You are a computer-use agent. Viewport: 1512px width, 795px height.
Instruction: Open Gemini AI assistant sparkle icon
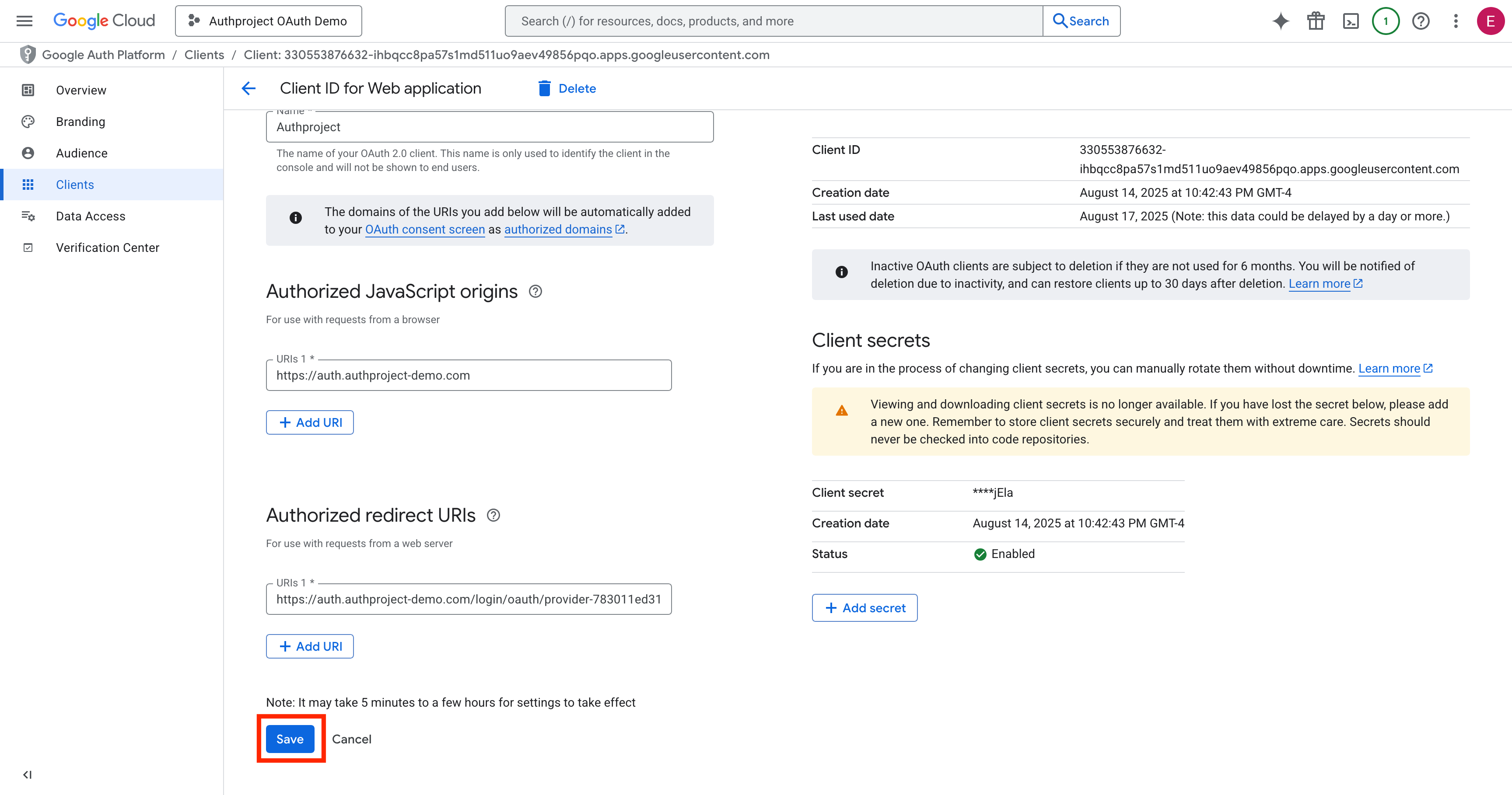coord(1281,21)
